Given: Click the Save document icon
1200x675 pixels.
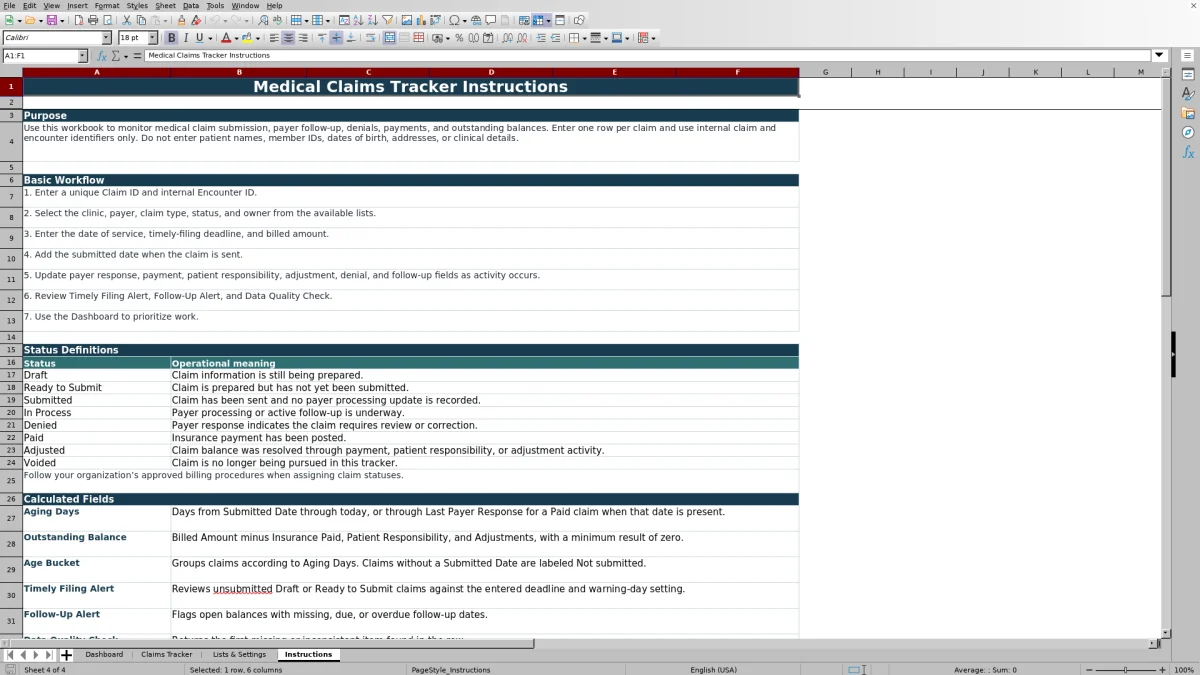Looking at the screenshot, I should point(51,20).
